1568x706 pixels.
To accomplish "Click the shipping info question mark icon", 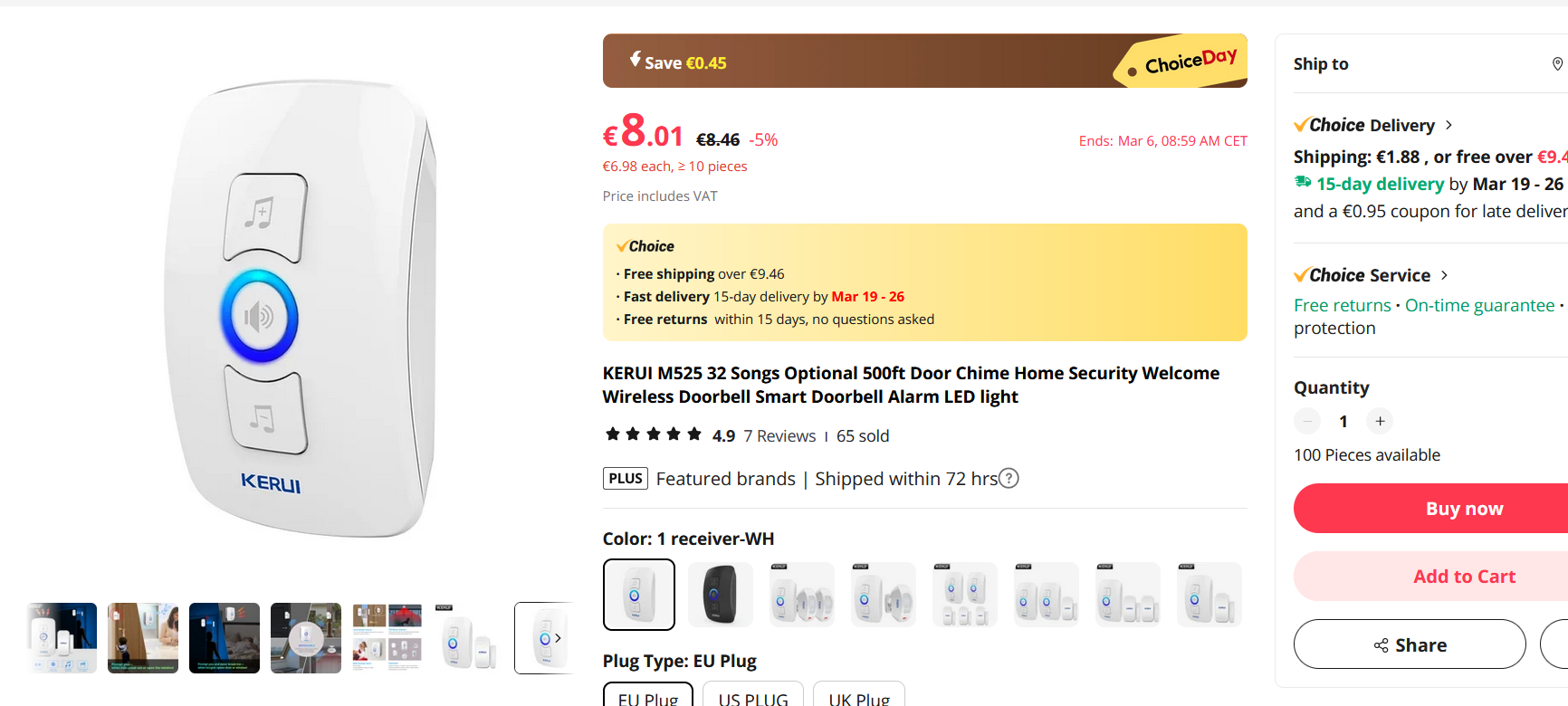I will tap(1009, 479).
